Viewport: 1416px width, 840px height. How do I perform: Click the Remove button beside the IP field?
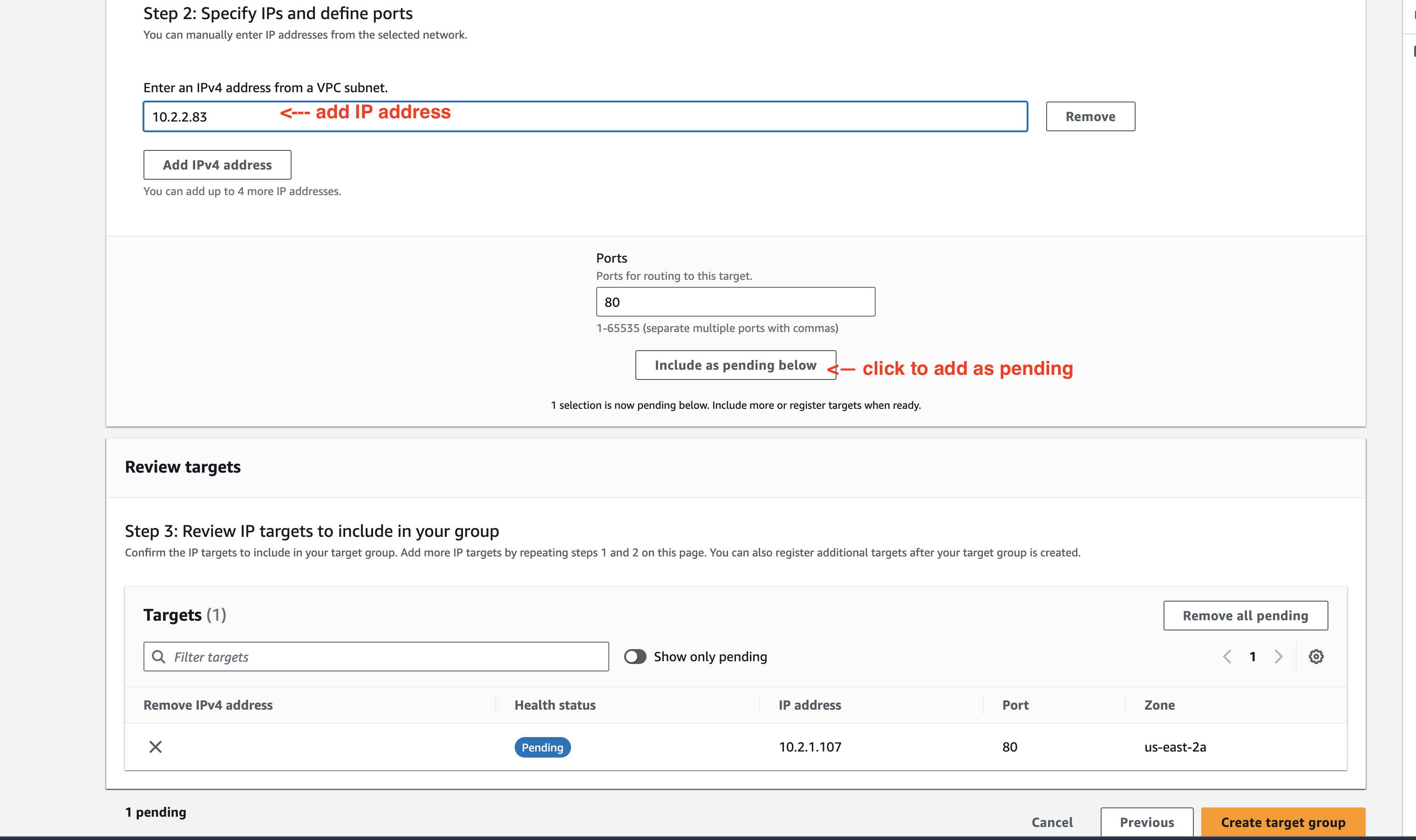coord(1090,116)
